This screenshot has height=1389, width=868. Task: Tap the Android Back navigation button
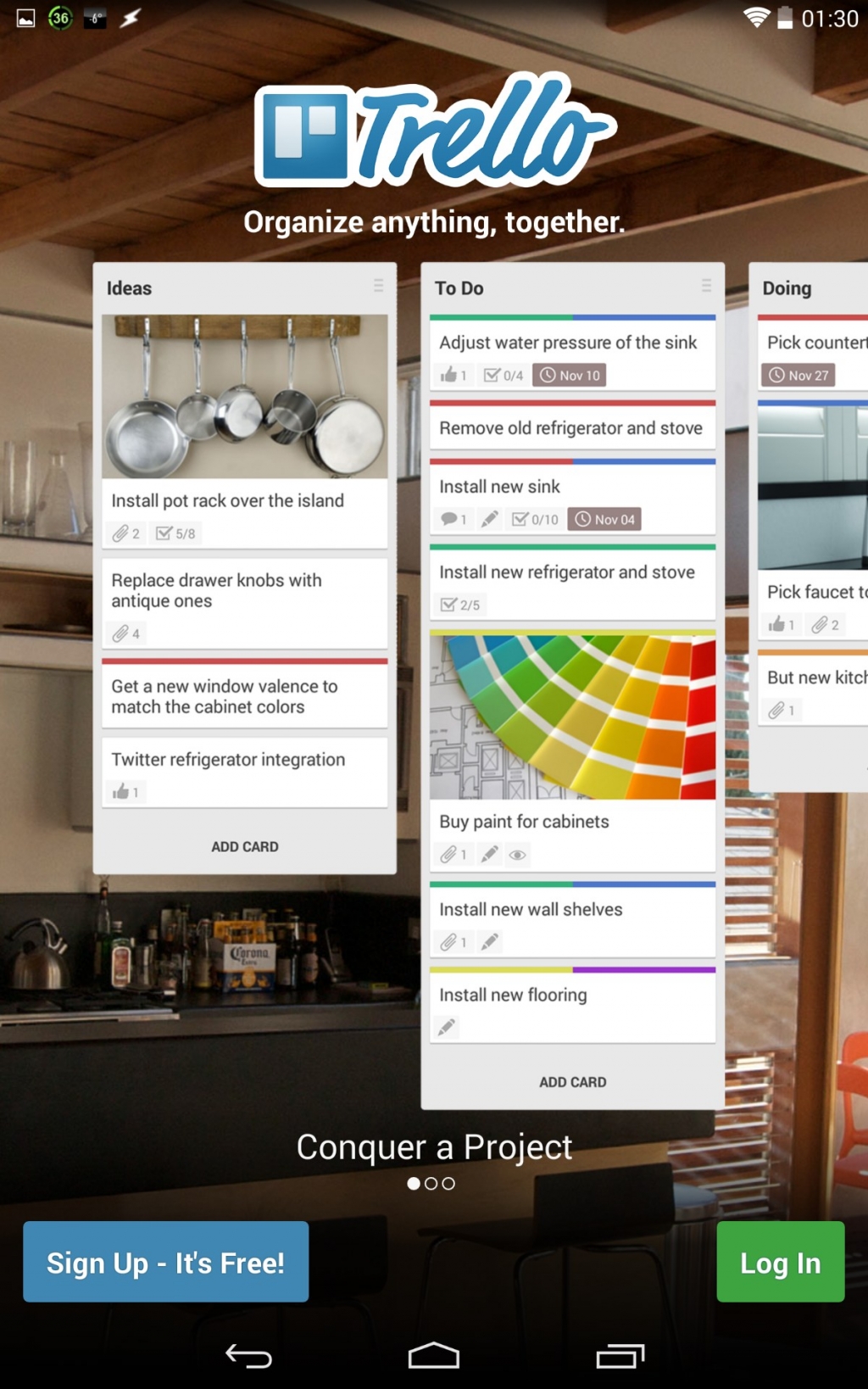click(248, 1356)
